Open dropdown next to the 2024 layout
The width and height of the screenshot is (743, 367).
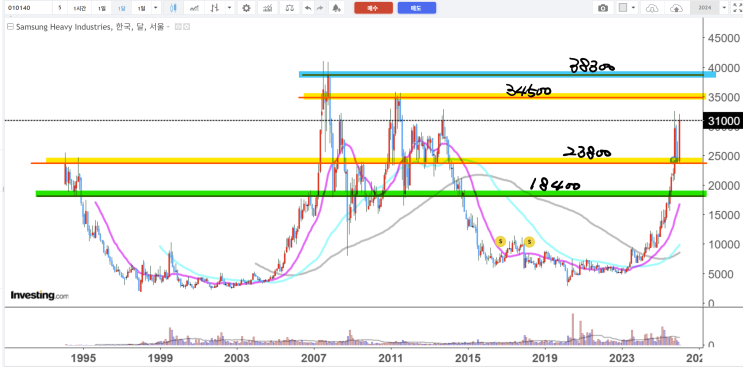(x=724, y=8)
